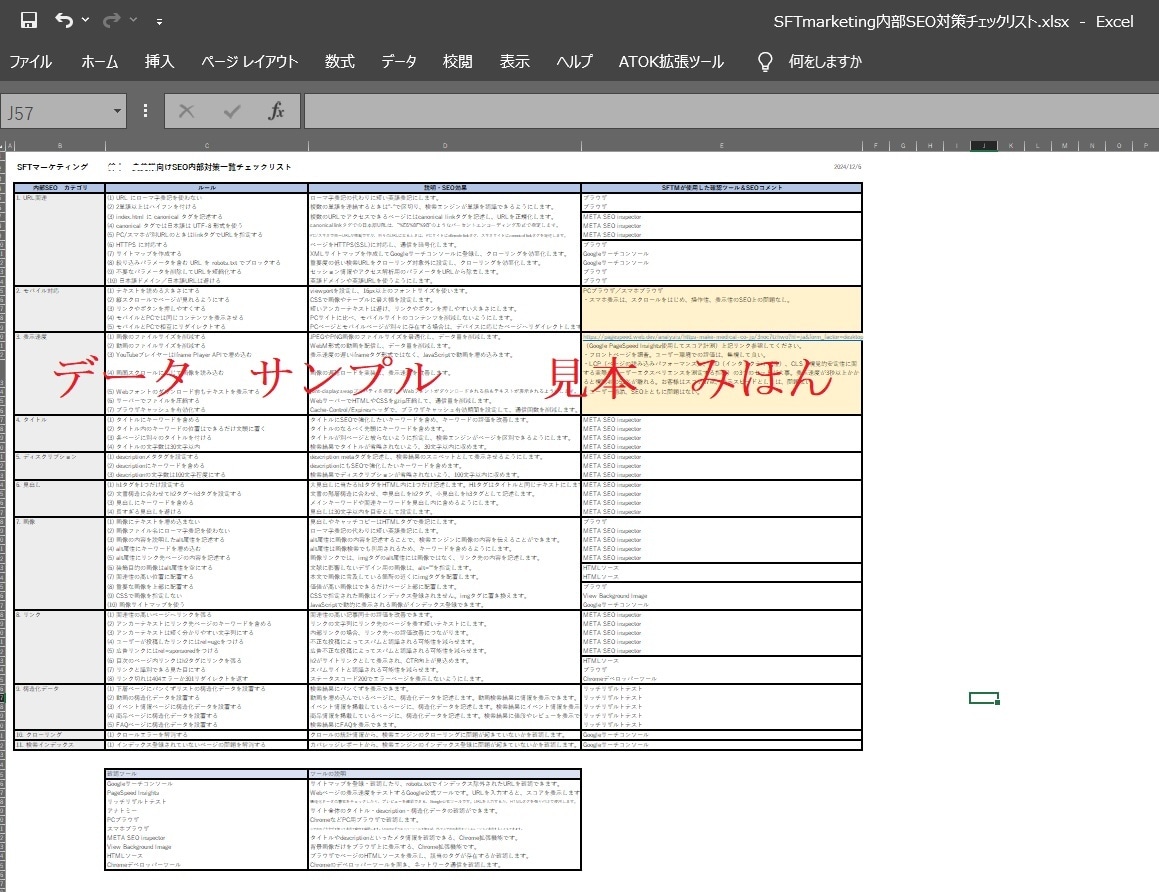
Task: Switch to the ホーム tab
Action: click(100, 61)
